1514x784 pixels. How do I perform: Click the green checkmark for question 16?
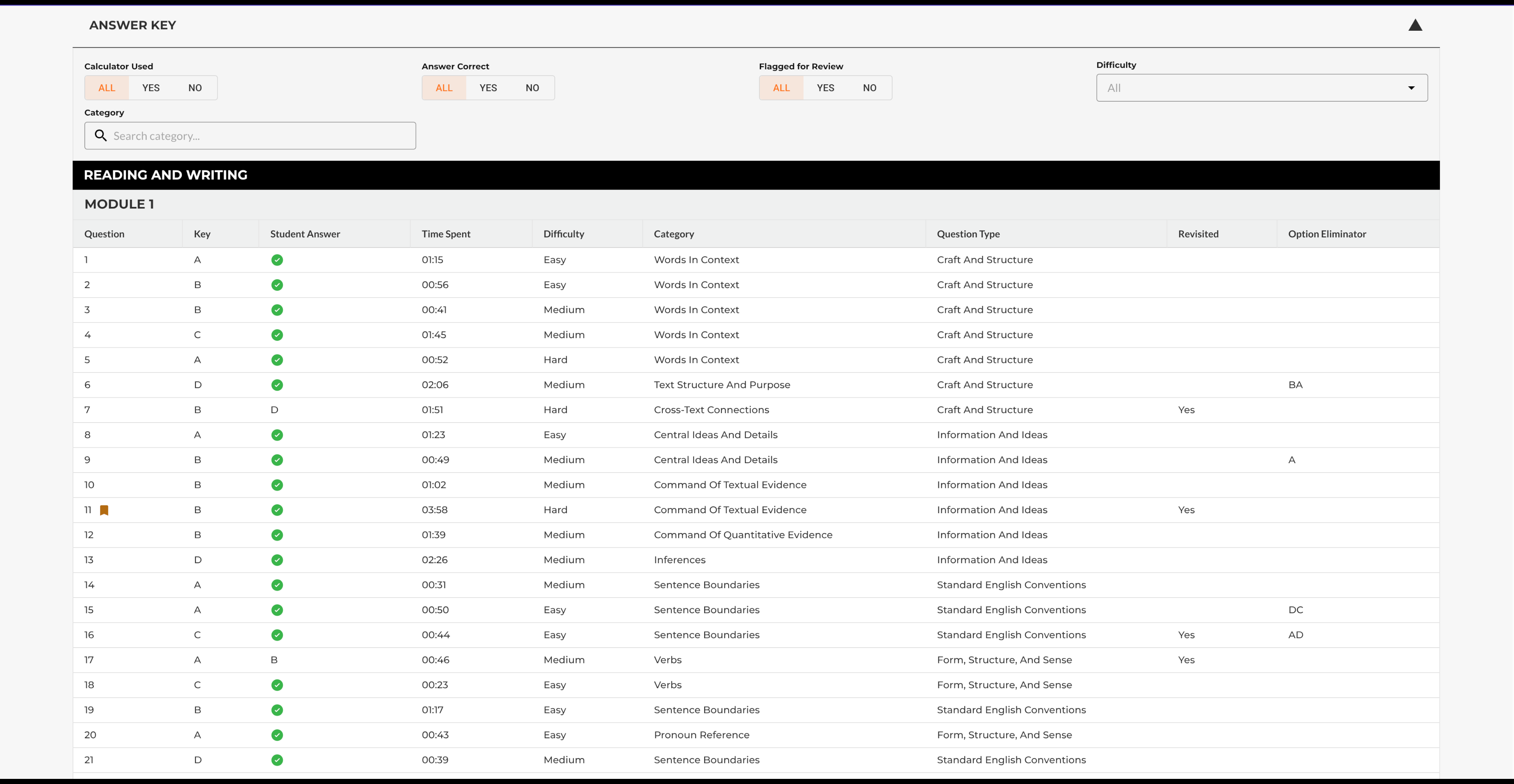[x=277, y=635]
